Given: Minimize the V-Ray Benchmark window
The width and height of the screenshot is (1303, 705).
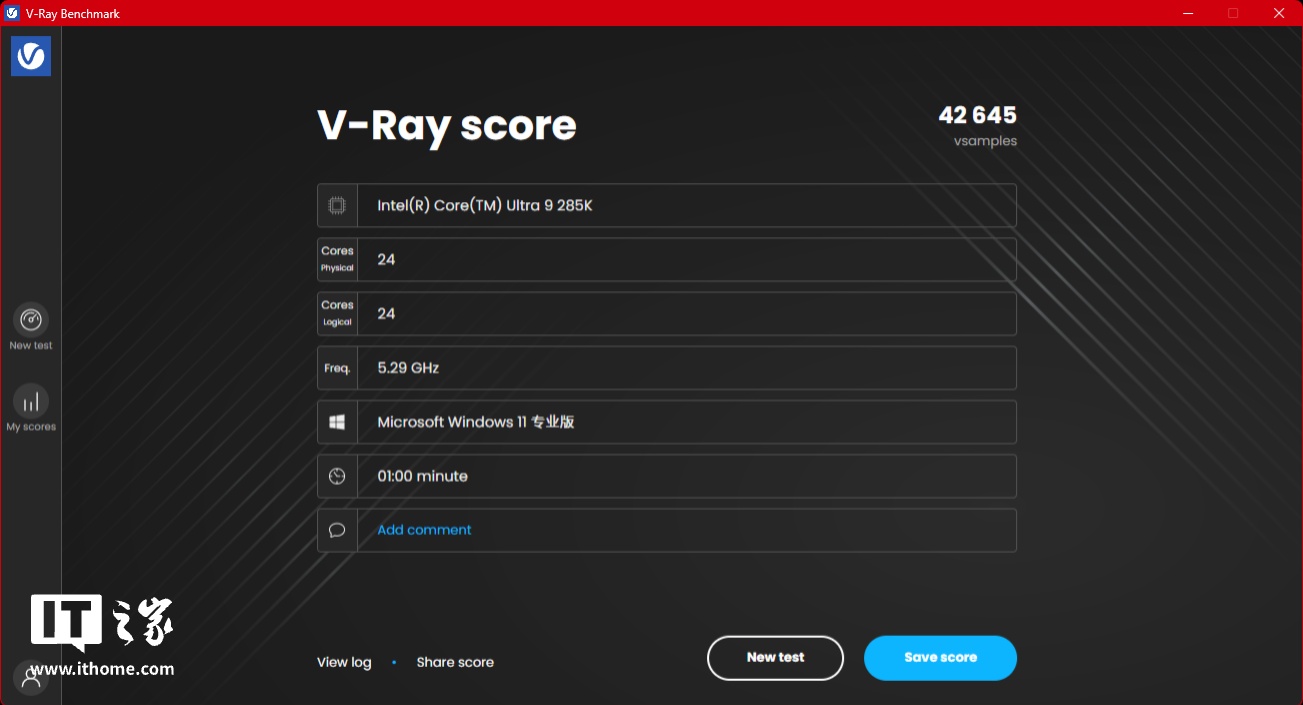Looking at the screenshot, I should pyautogui.click(x=1188, y=13).
